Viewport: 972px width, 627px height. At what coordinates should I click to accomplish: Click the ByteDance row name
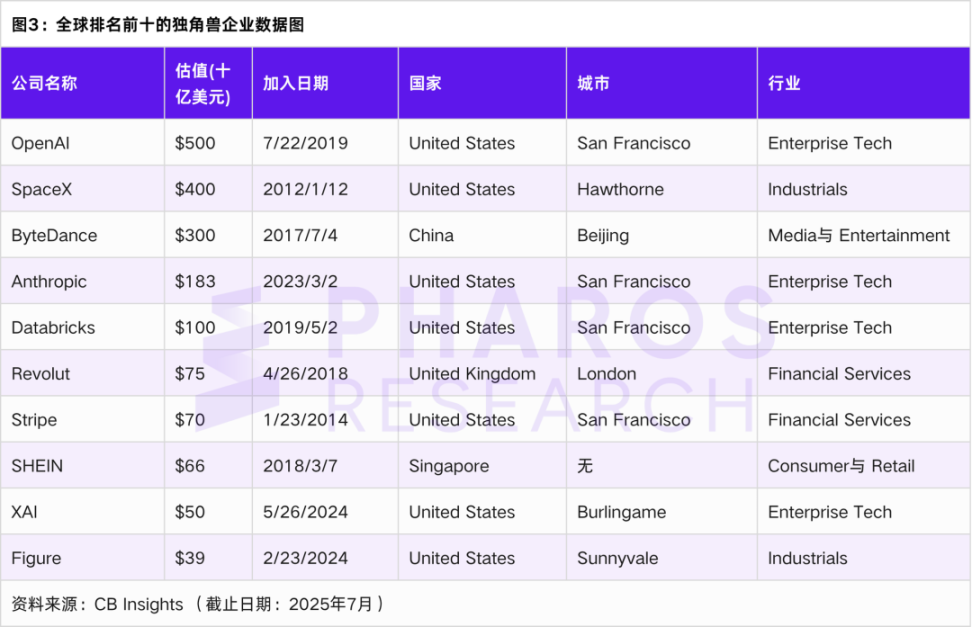point(54,236)
